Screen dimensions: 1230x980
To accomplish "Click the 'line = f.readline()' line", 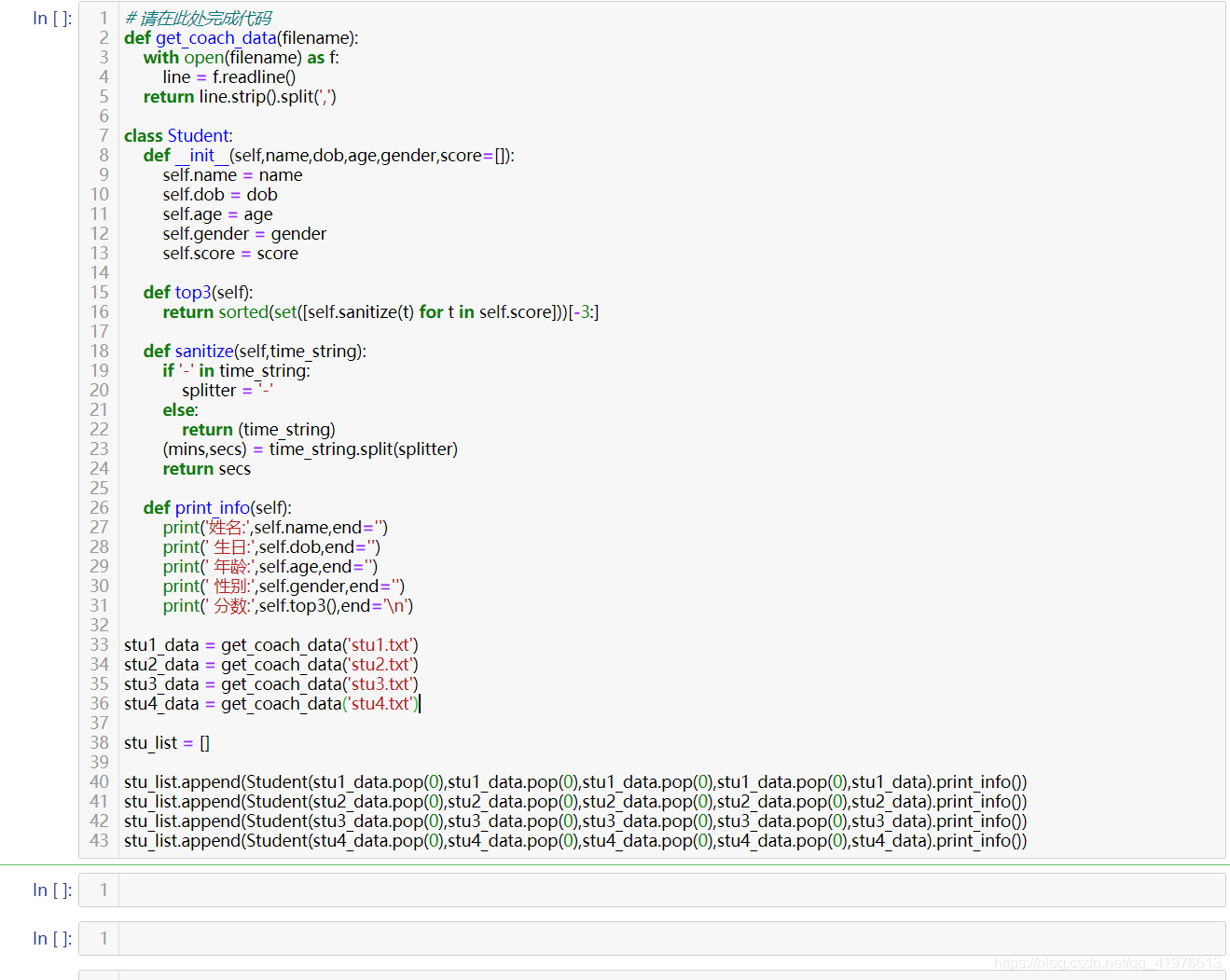I will [x=229, y=76].
